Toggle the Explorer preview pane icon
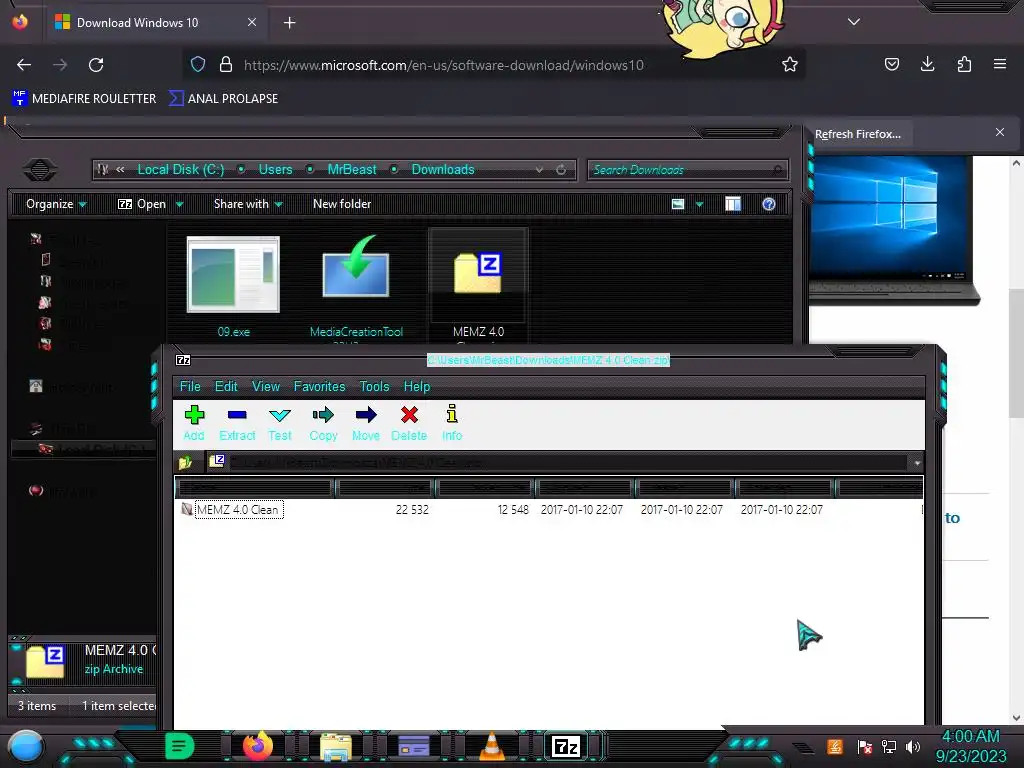 (x=733, y=204)
